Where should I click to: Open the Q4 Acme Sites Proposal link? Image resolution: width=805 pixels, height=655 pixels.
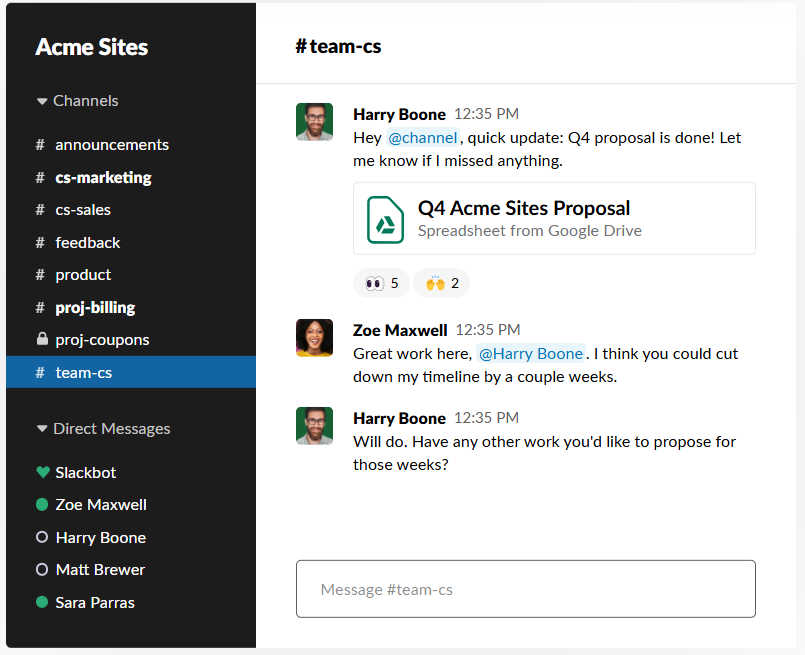[x=523, y=208]
